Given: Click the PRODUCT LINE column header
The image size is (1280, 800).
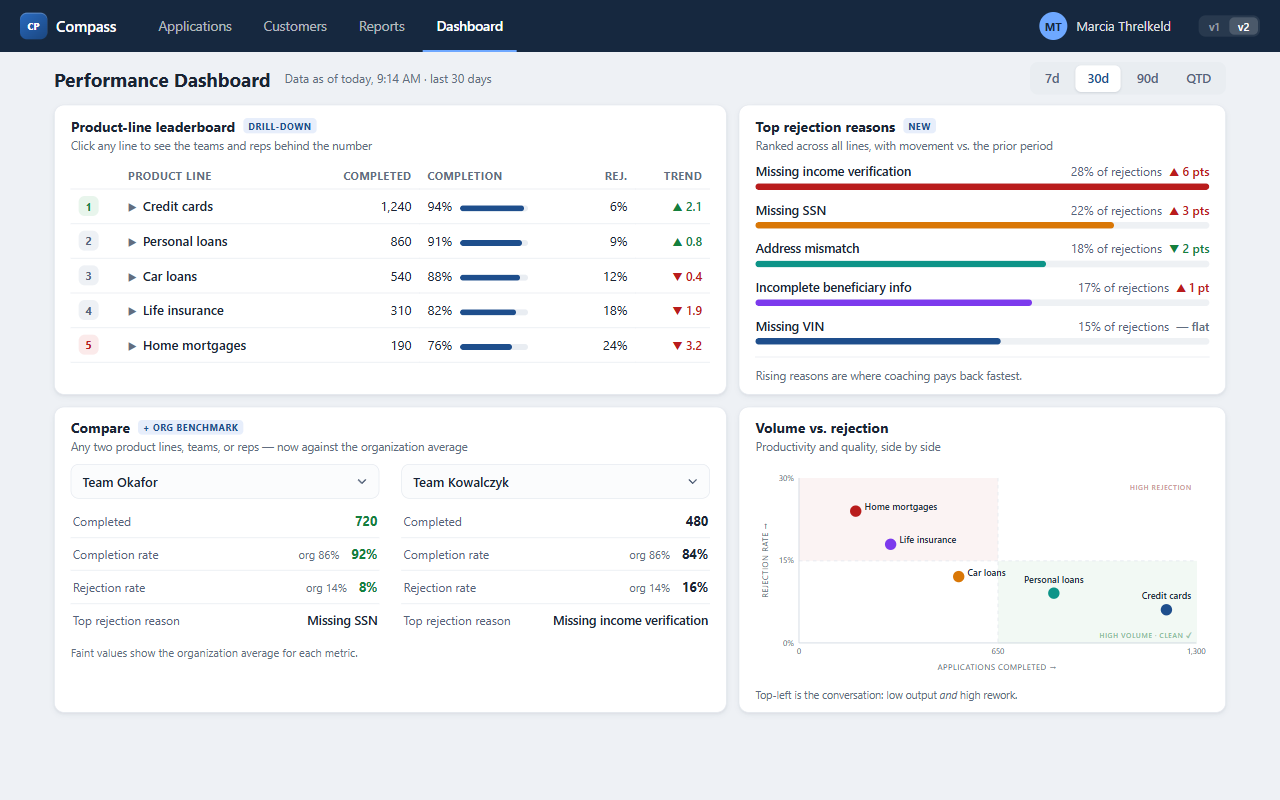Looking at the screenshot, I should [x=170, y=176].
